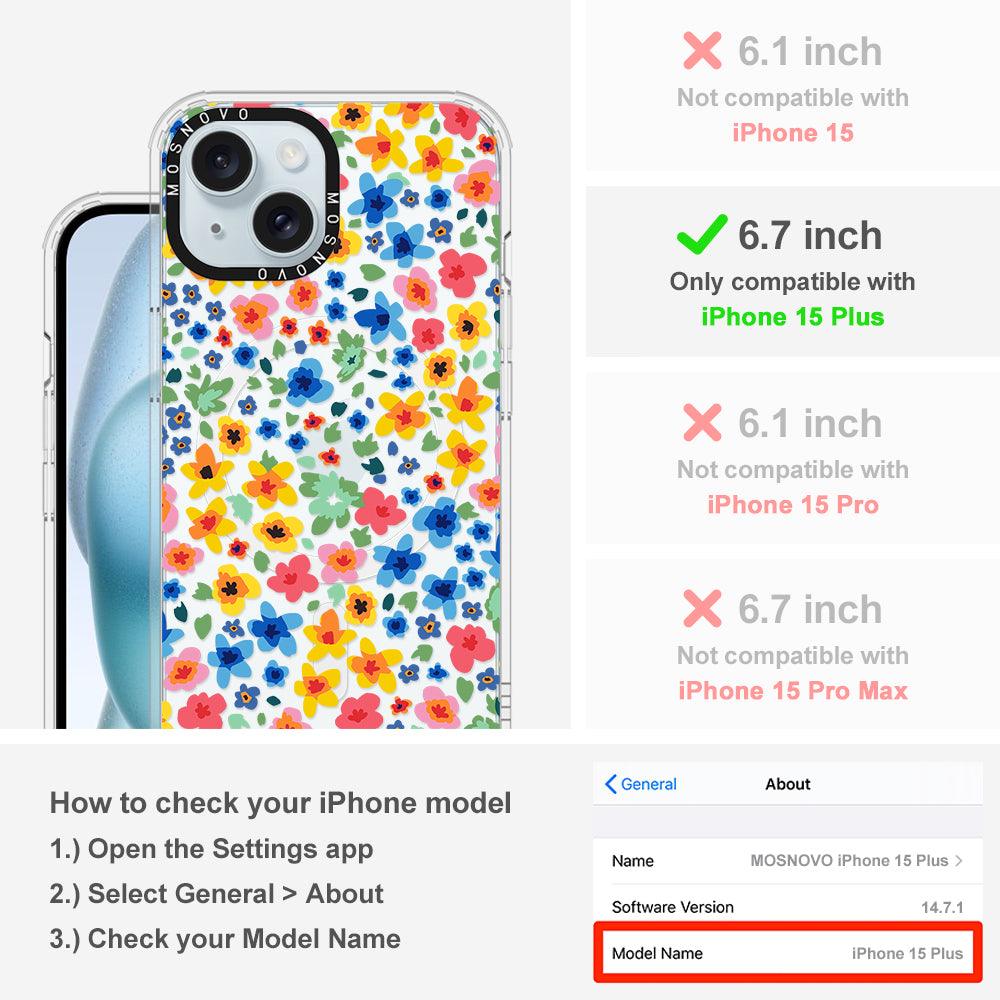Click the camera flash on the phone
Image resolution: width=1000 pixels, height=1000 pixels.
(x=291, y=152)
